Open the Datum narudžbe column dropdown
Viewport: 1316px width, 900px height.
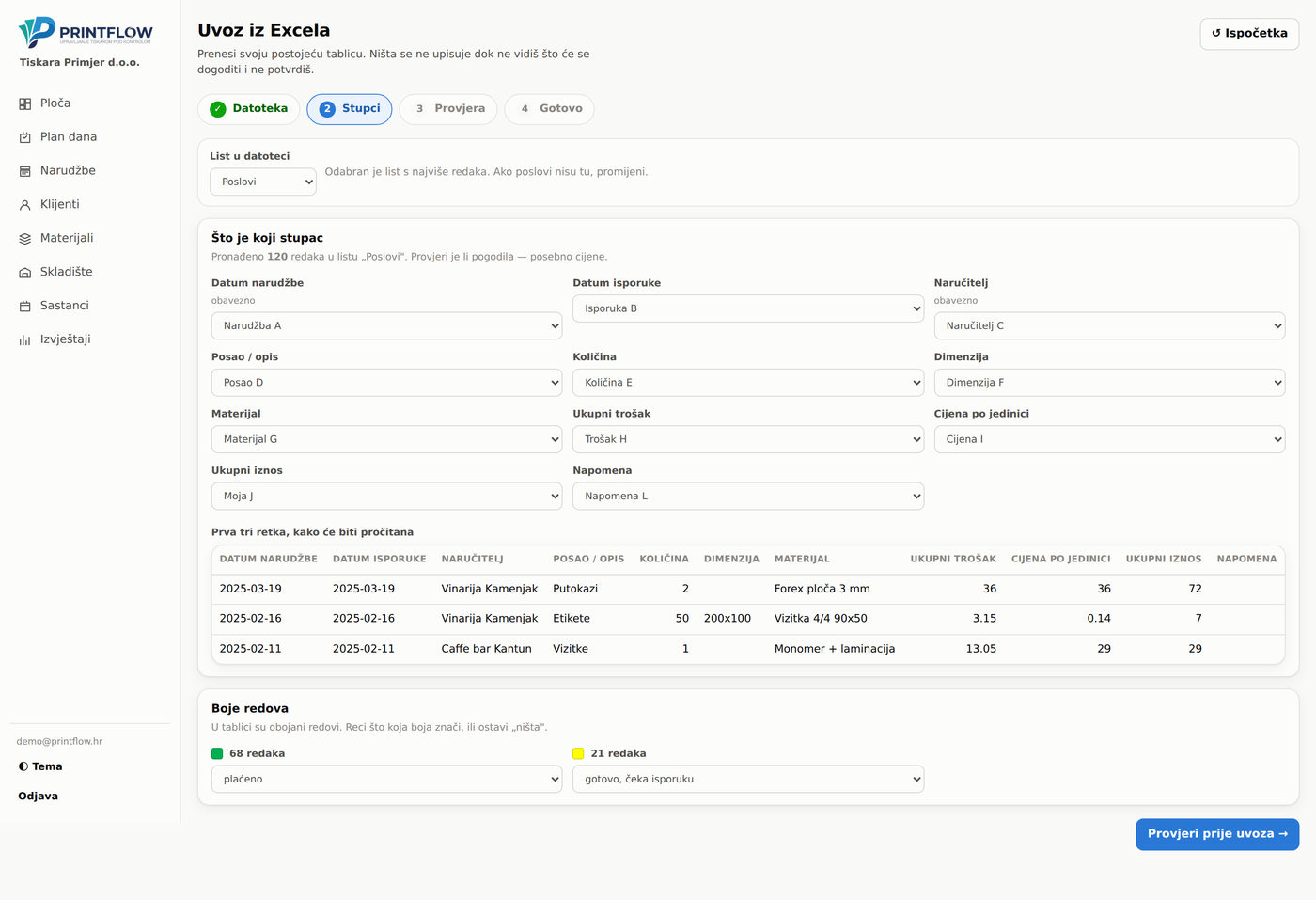(x=387, y=325)
